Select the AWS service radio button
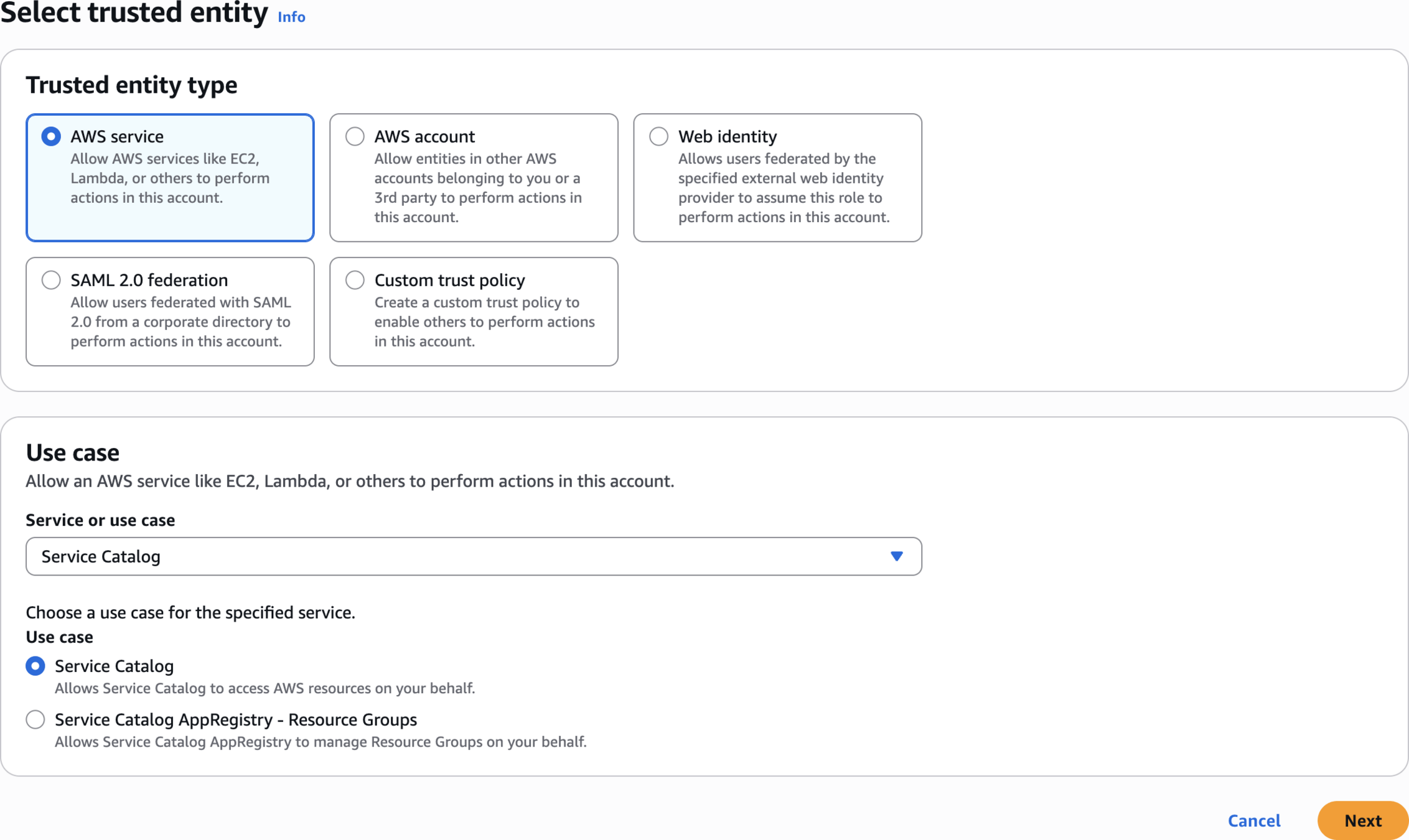This screenshot has width=1409, height=840. 51,136
